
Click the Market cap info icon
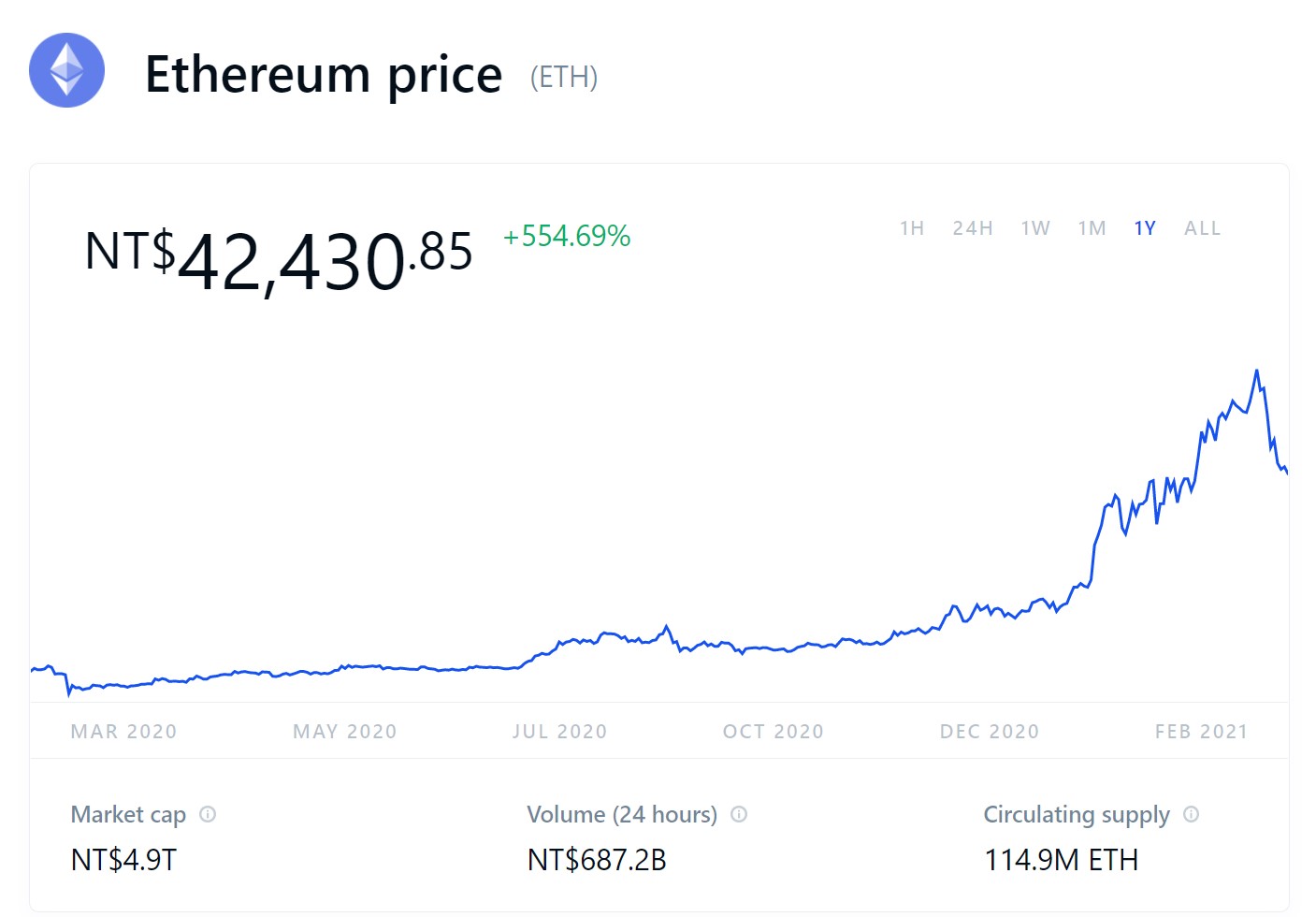coord(208,814)
